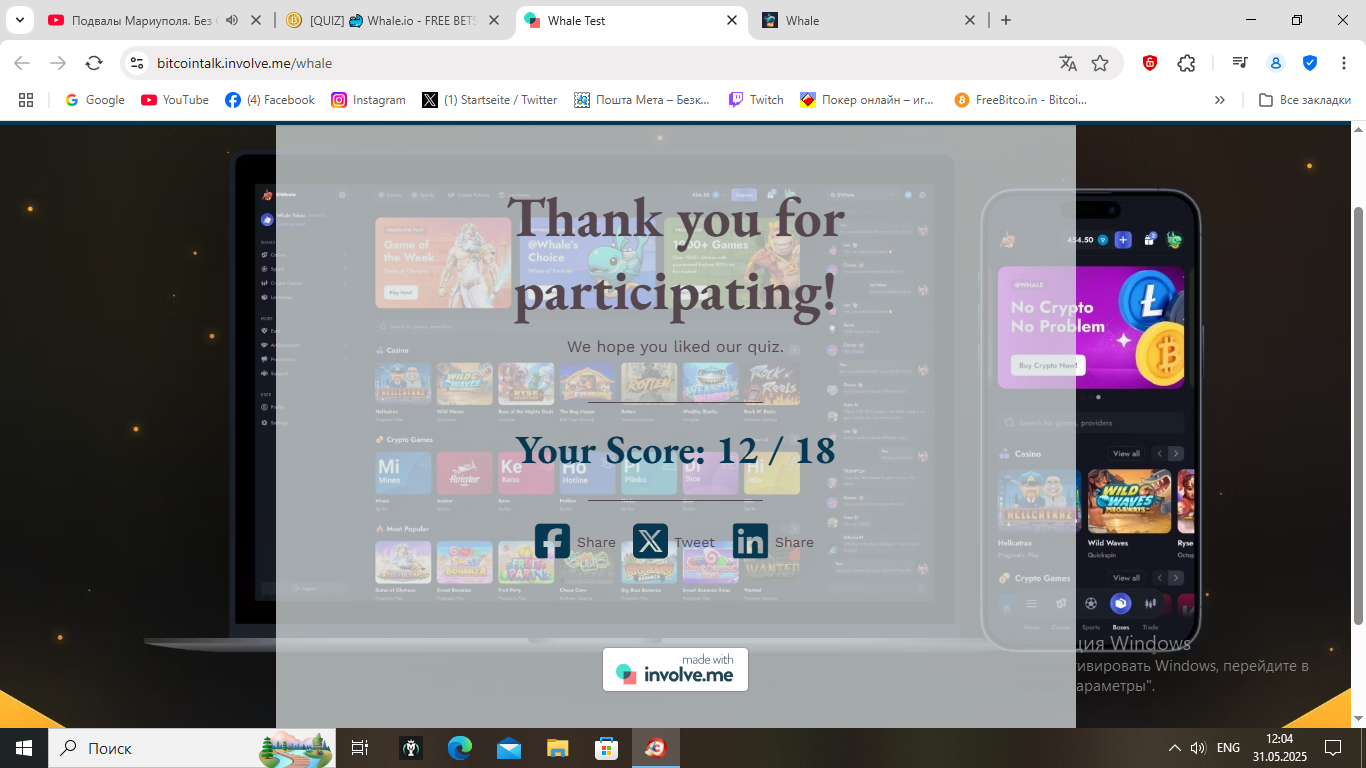
Task: Open the Windows Start menu
Action: [23, 748]
